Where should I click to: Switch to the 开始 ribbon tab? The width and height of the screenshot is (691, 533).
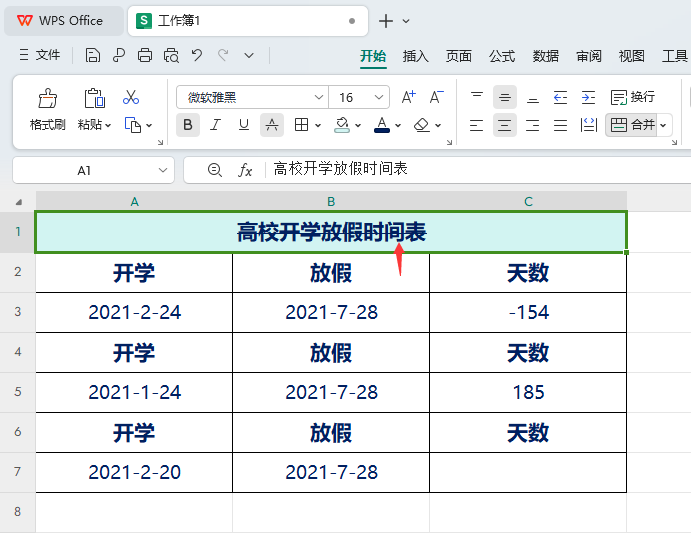tap(373, 56)
